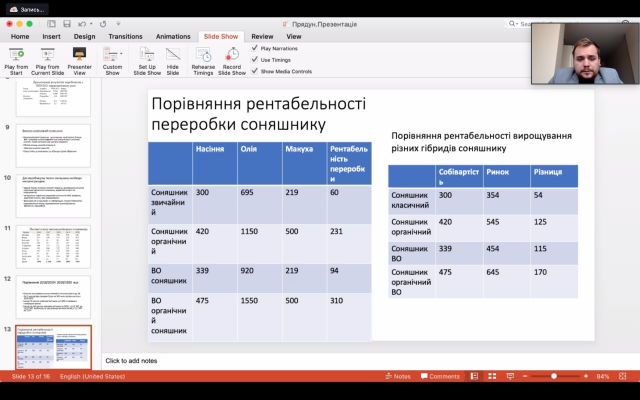Open the Undo history dropdown arrow
The image size is (640, 400).
(93, 22)
